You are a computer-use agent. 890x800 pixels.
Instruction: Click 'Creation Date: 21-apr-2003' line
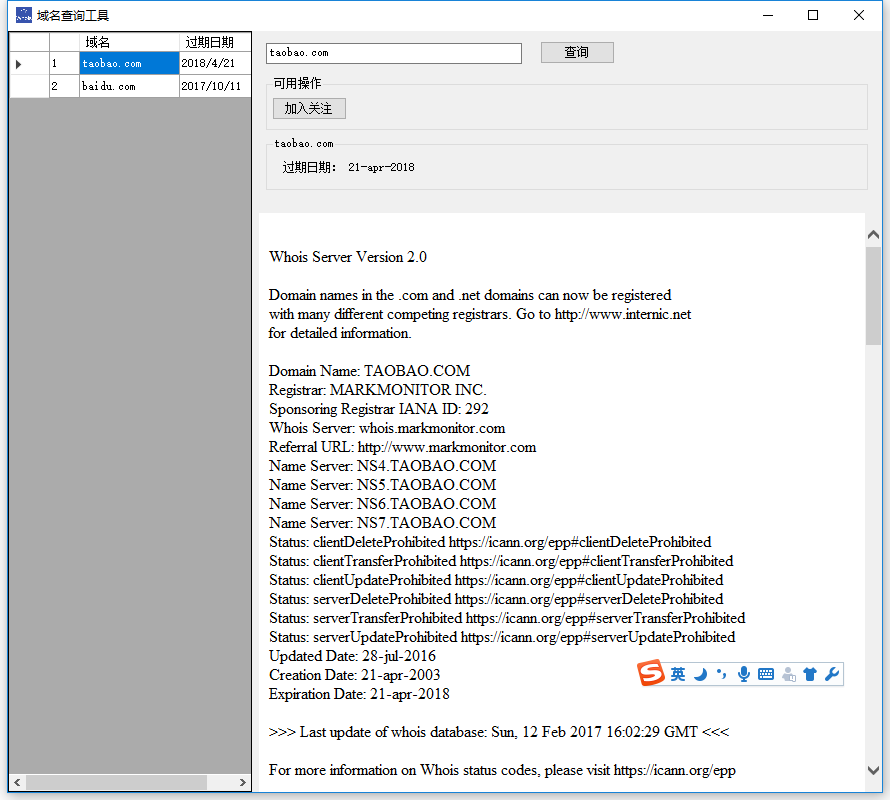coord(355,675)
